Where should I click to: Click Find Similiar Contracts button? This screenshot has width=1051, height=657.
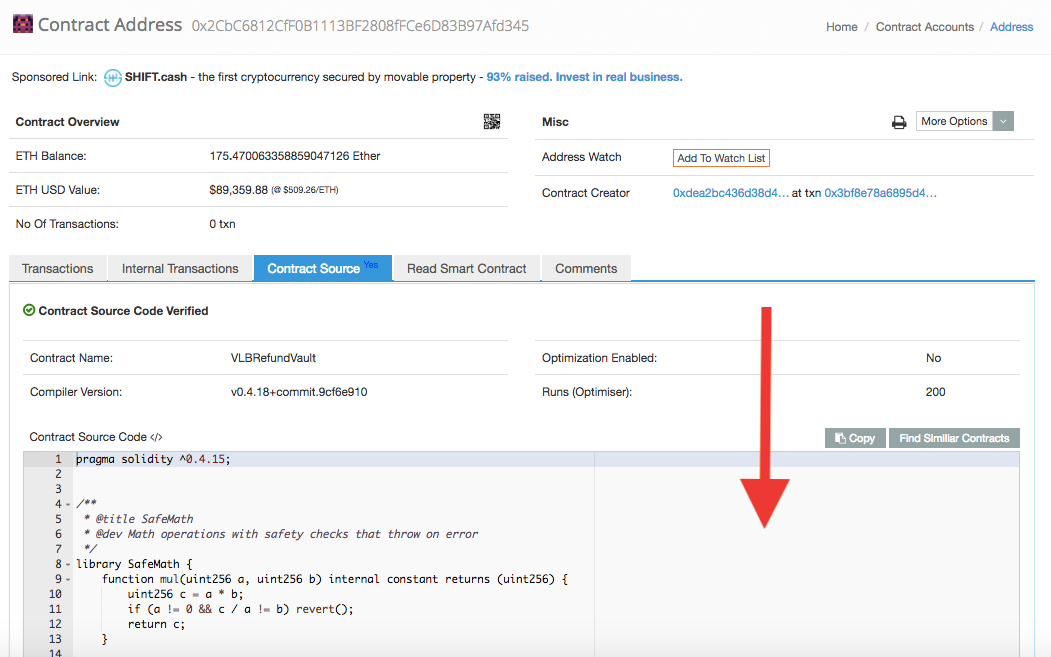click(954, 438)
